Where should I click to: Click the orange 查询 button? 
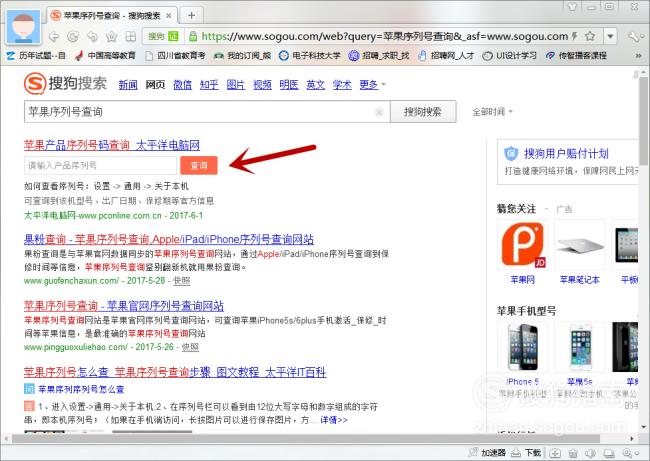pos(199,165)
